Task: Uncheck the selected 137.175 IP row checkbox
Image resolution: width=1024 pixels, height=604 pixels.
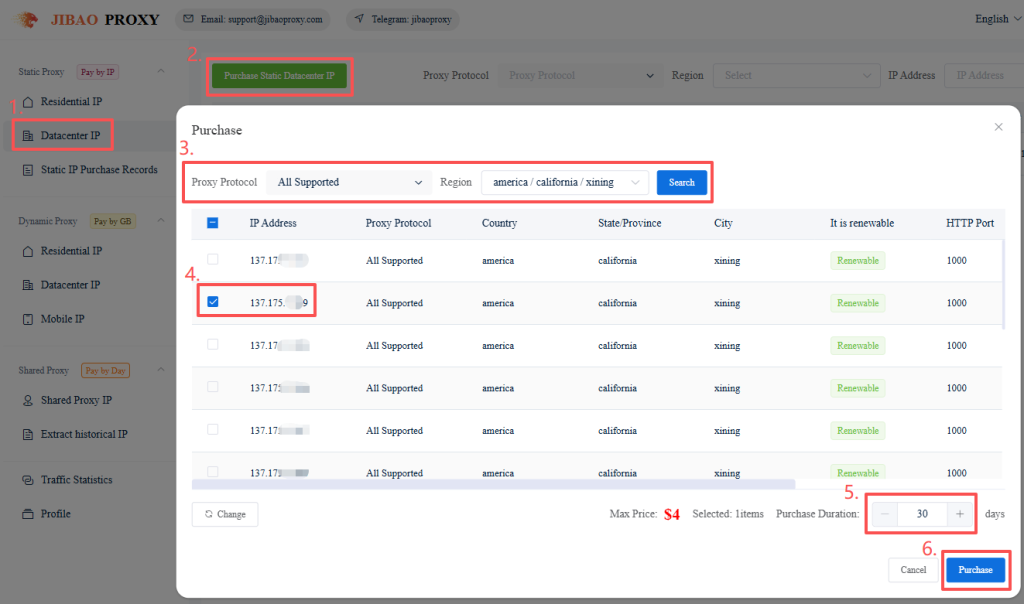Action: coord(213,302)
